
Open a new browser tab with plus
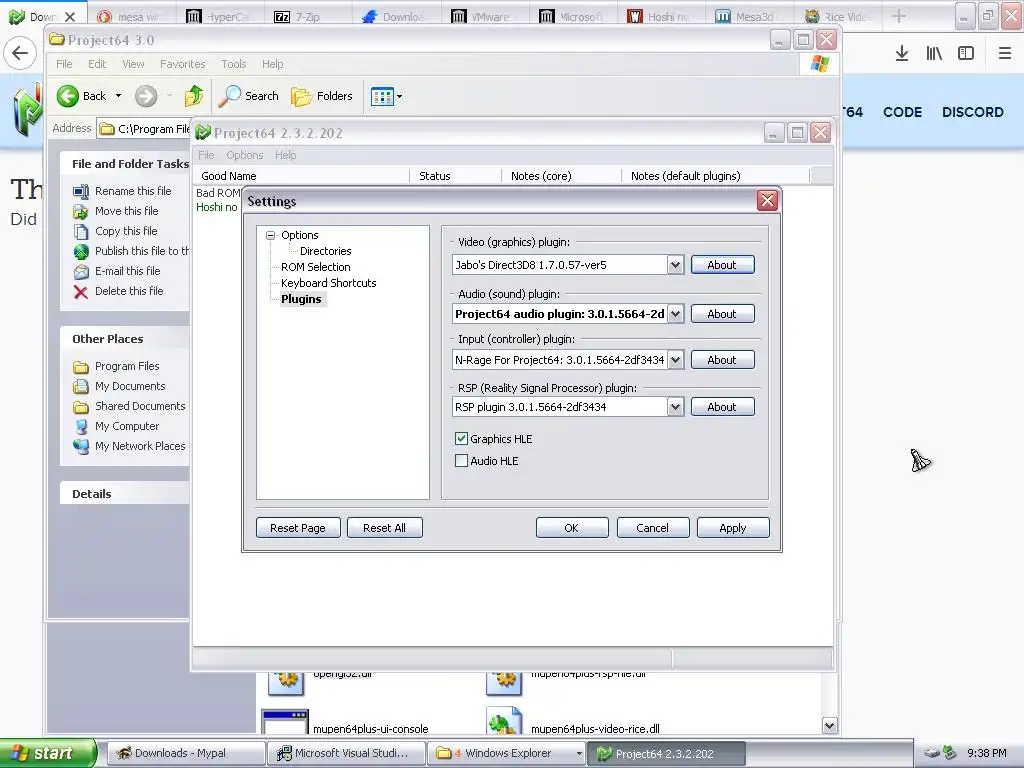tap(899, 16)
